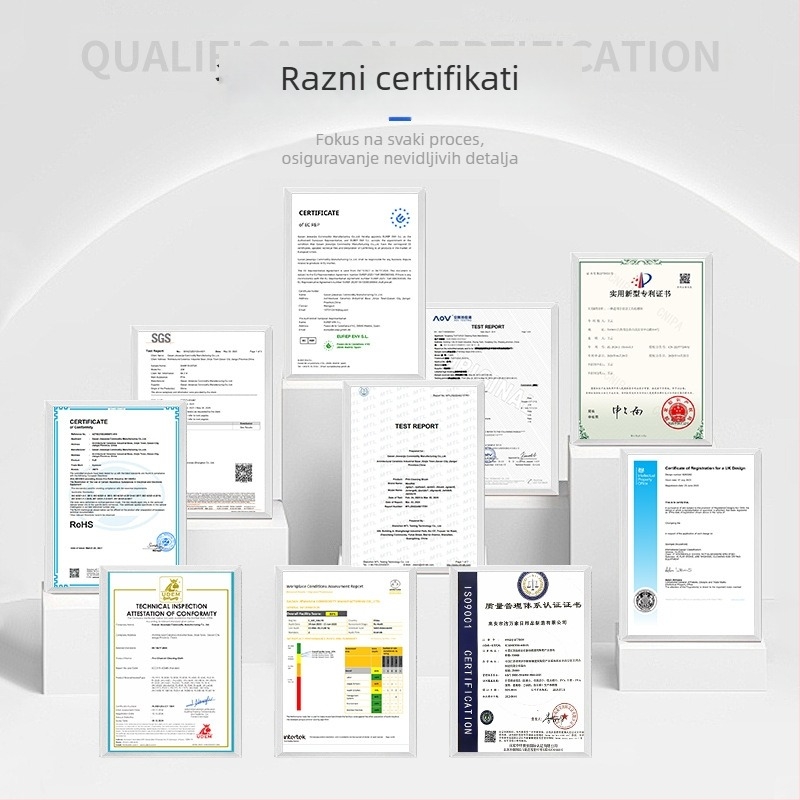
Task: Click the Intertek logo on the assessment report
Action: (x=294, y=737)
